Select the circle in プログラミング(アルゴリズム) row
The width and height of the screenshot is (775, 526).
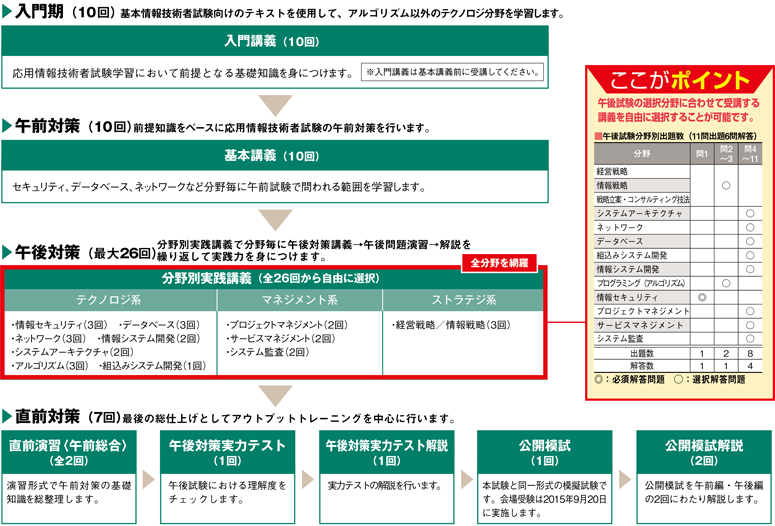(x=726, y=284)
